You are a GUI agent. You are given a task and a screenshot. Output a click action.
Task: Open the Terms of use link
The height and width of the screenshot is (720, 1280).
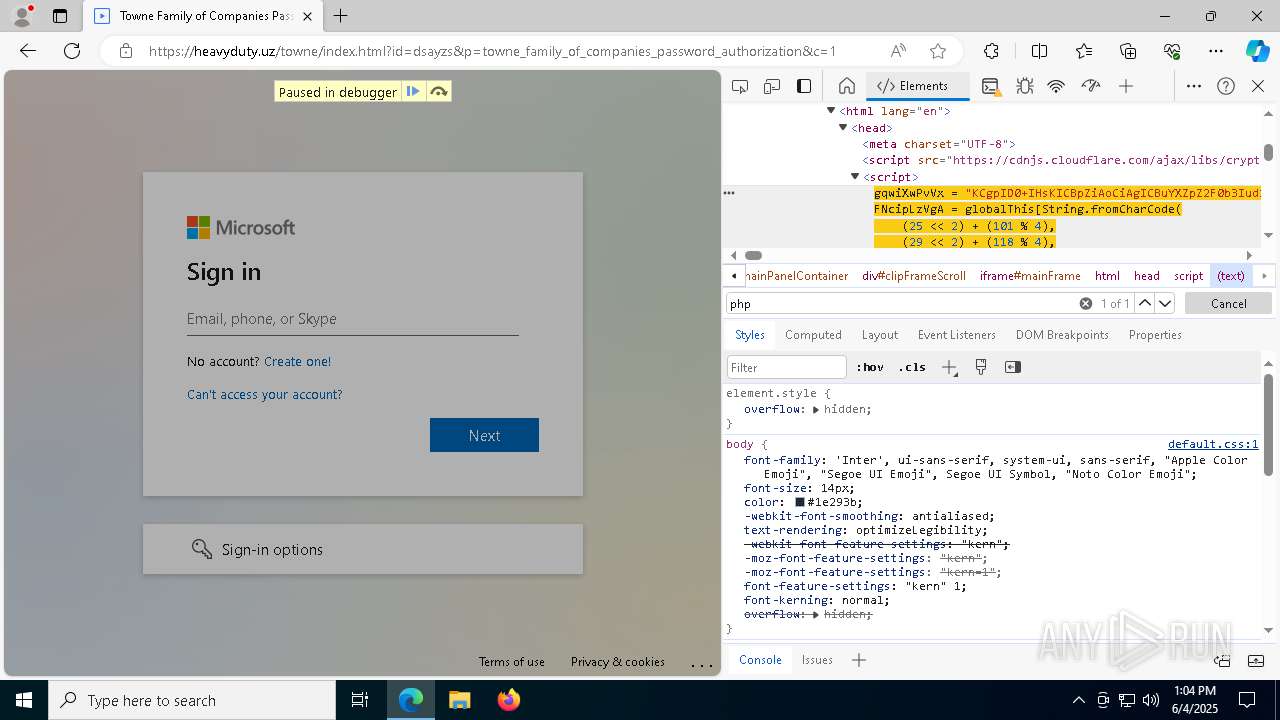(x=511, y=662)
